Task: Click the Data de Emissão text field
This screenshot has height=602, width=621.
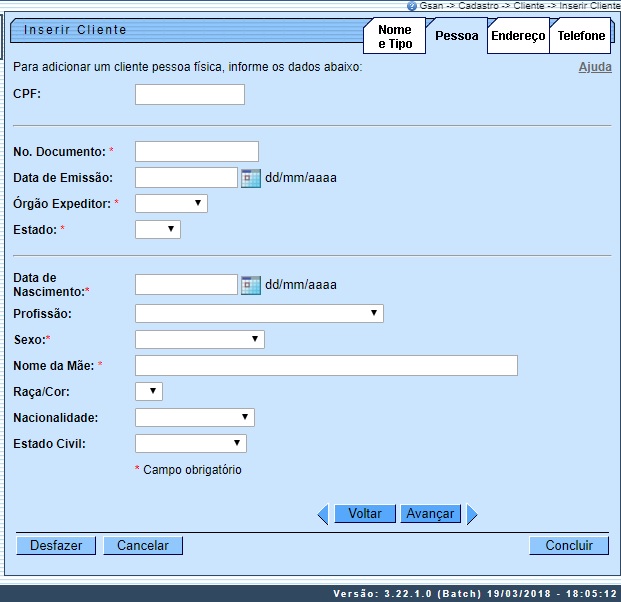Action: pyautogui.click(x=186, y=177)
